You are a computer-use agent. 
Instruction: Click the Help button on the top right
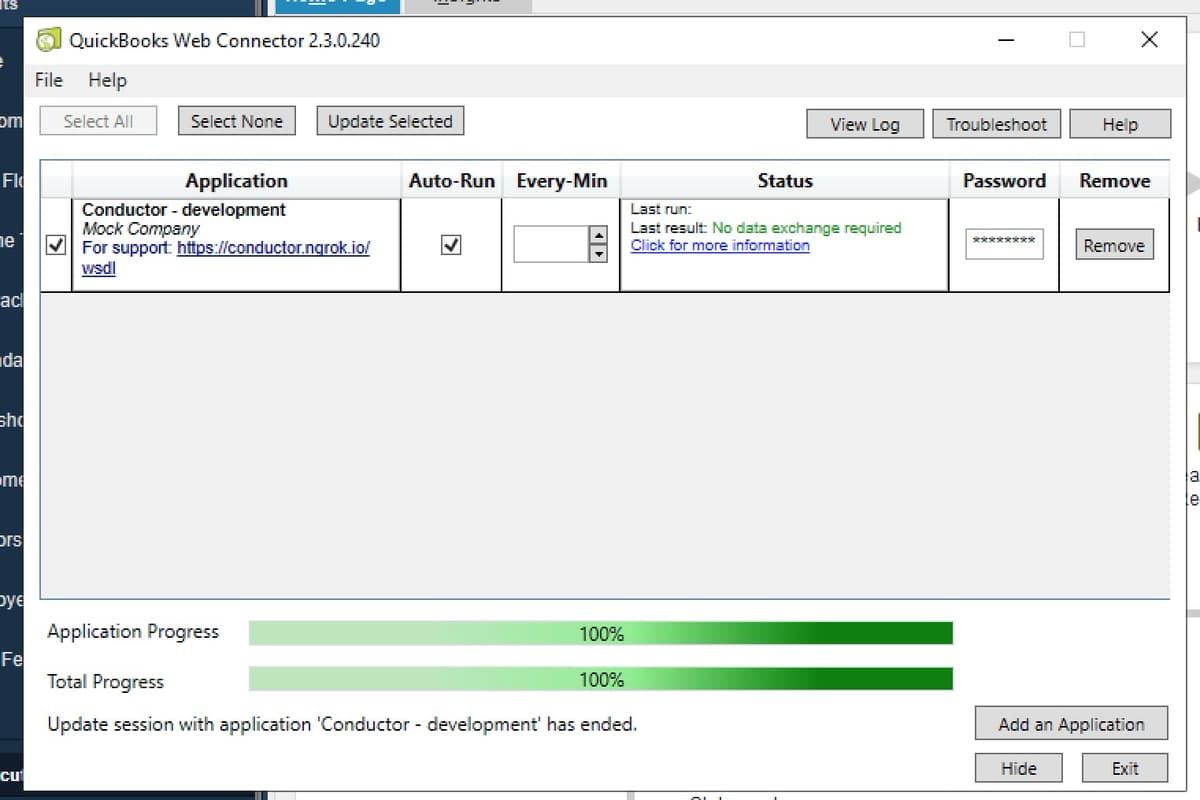pyautogui.click(x=1120, y=124)
